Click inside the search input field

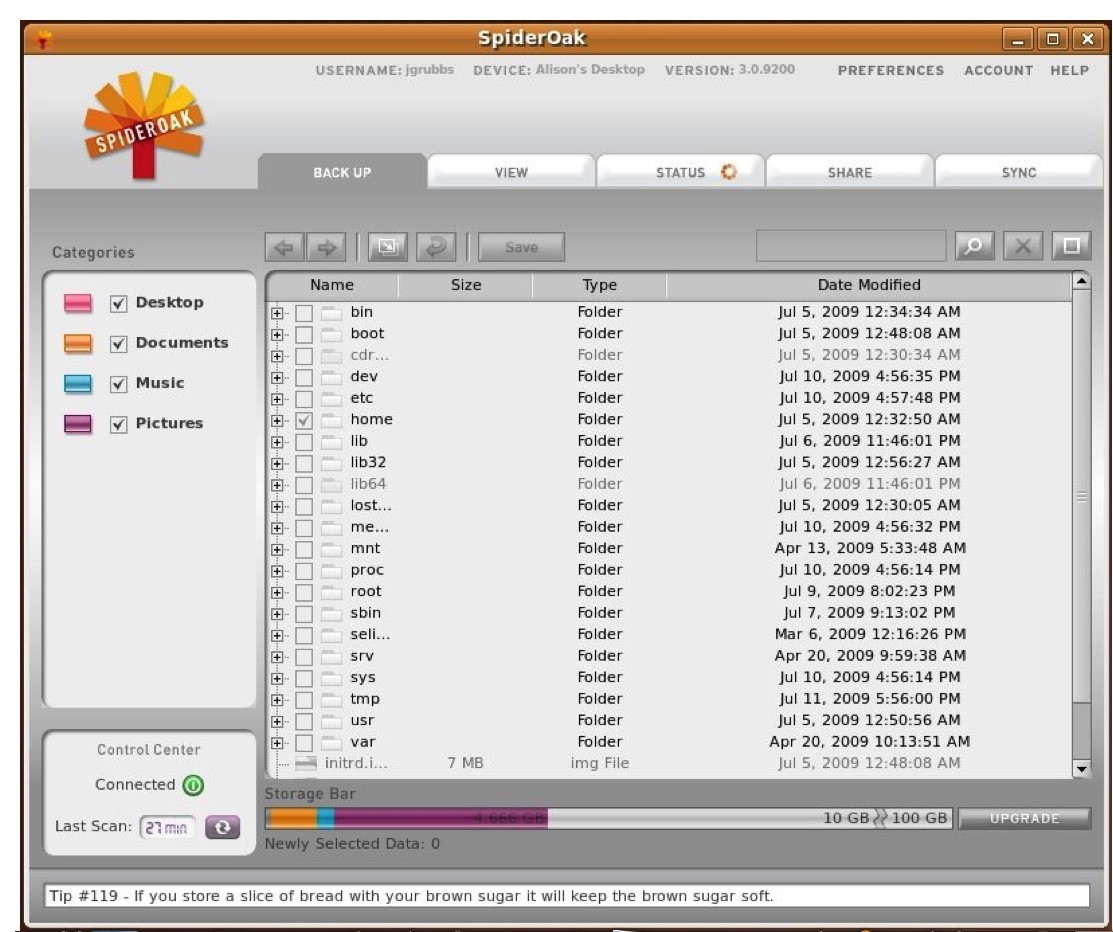click(851, 246)
